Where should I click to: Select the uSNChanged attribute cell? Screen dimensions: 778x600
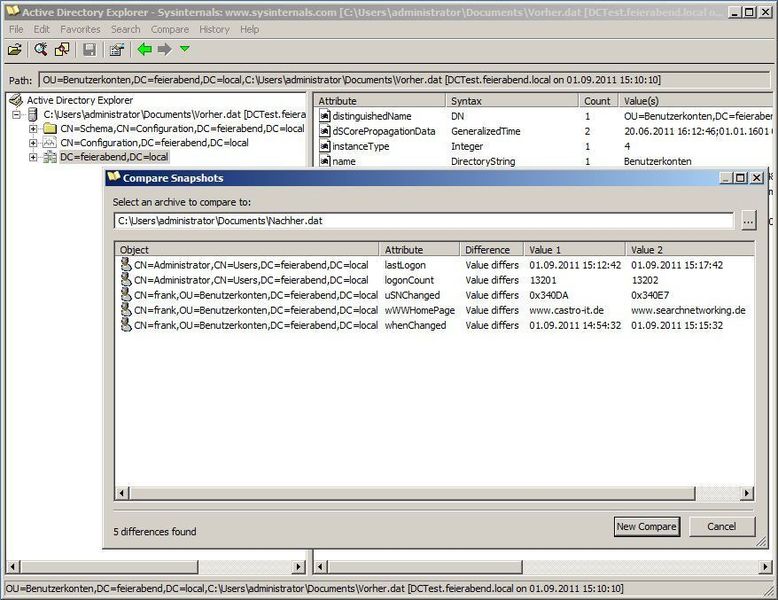coord(412,295)
